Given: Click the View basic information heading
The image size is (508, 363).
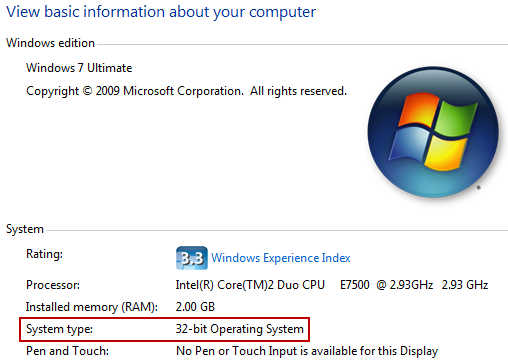Looking at the screenshot, I should [x=161, y=12].
